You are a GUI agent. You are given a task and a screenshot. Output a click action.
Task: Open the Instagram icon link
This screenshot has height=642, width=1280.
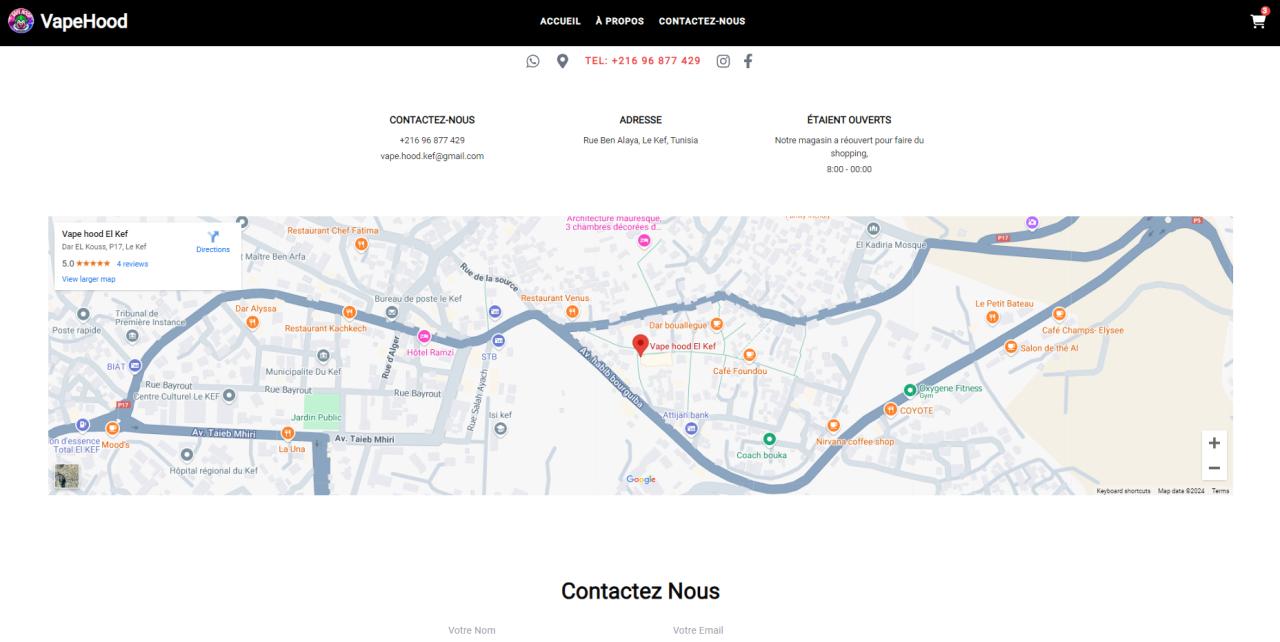point(723,61)
